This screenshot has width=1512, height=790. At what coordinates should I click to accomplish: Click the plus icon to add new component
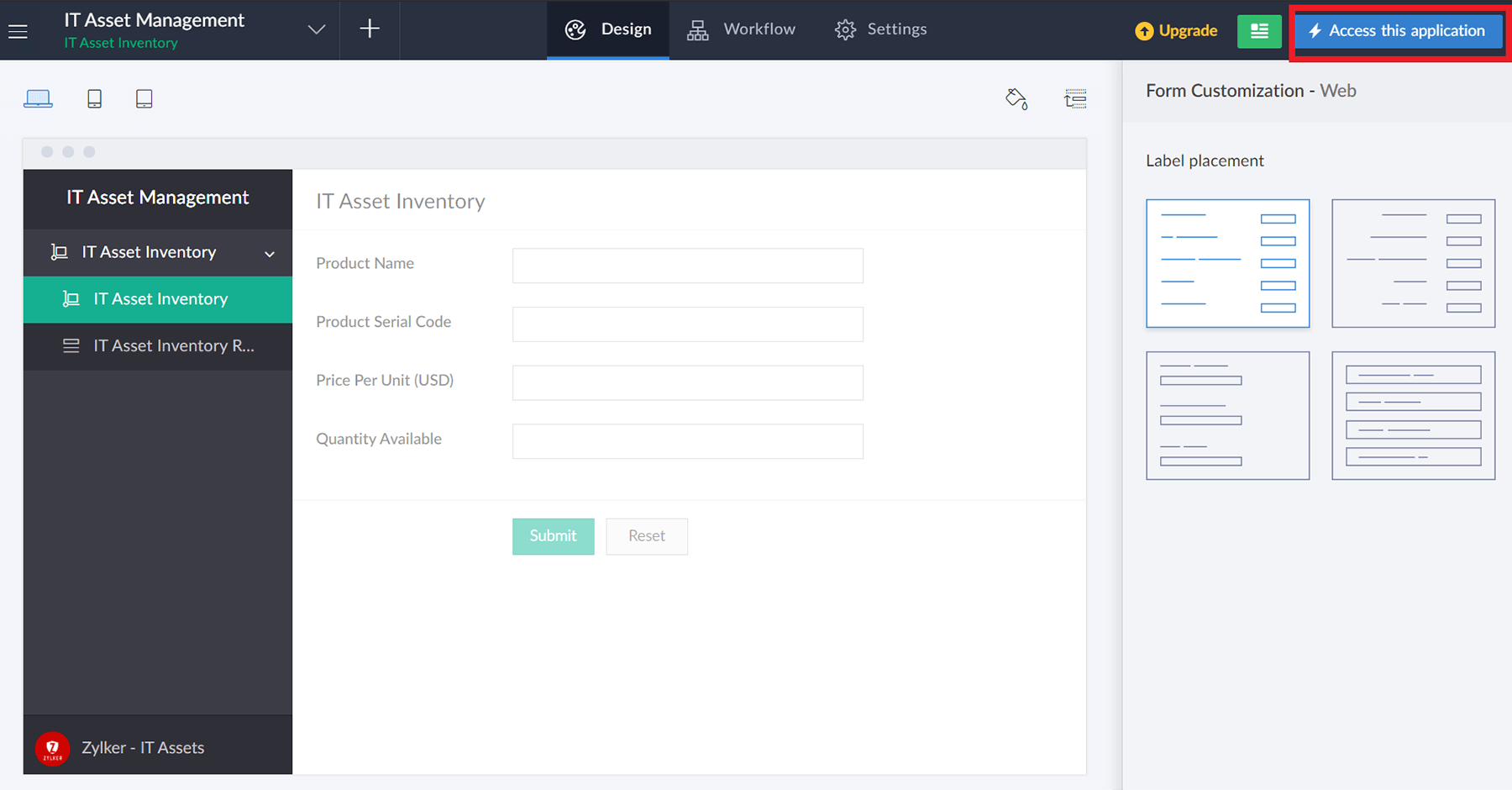(x=369, y=29)
